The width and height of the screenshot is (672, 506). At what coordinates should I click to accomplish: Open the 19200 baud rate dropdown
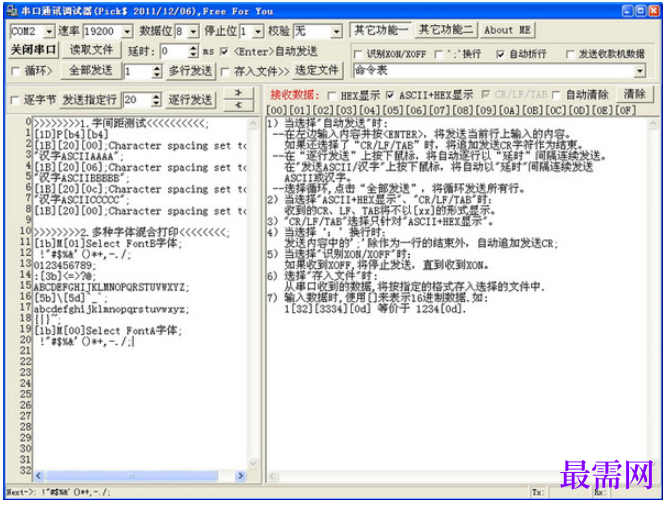click(x=127, y=31)
